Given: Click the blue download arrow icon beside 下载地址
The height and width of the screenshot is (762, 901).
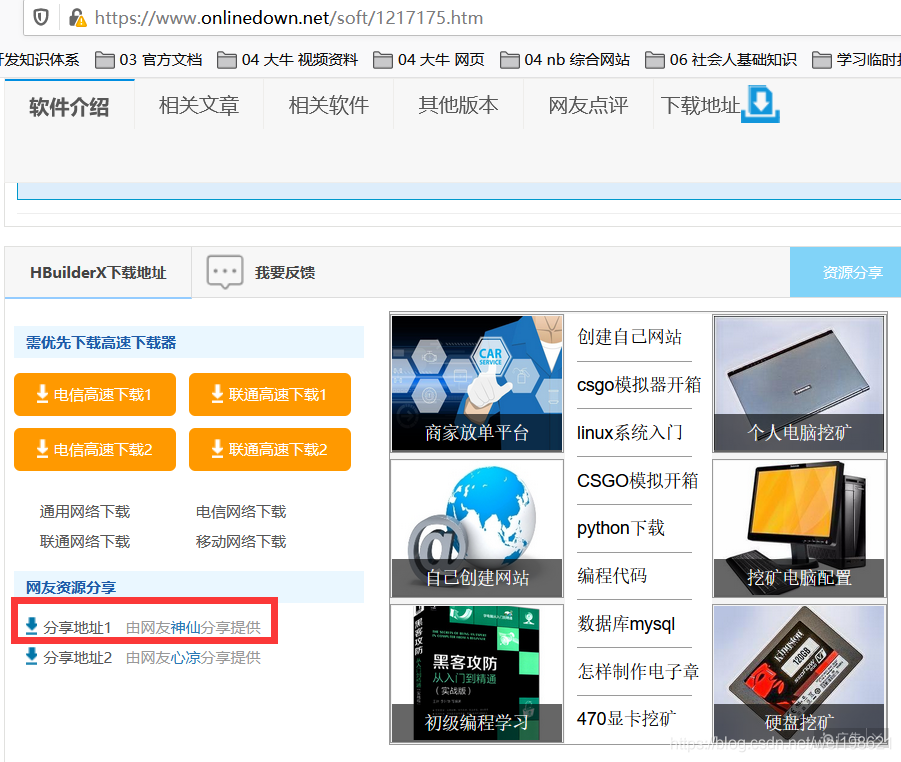Looking at the screenshot, I should pos(760,104).
